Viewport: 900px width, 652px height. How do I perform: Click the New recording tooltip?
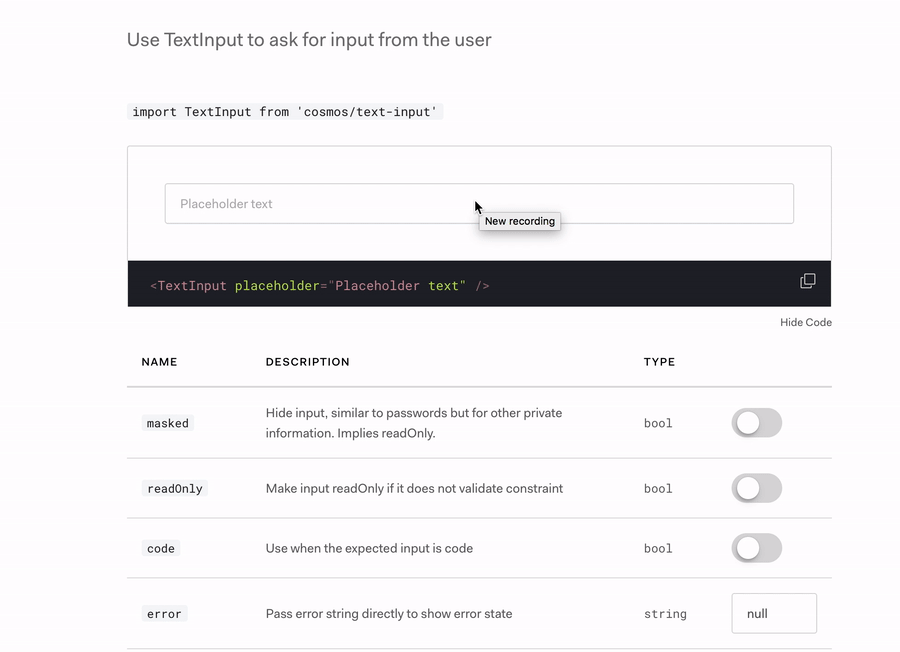click(519, 221)
